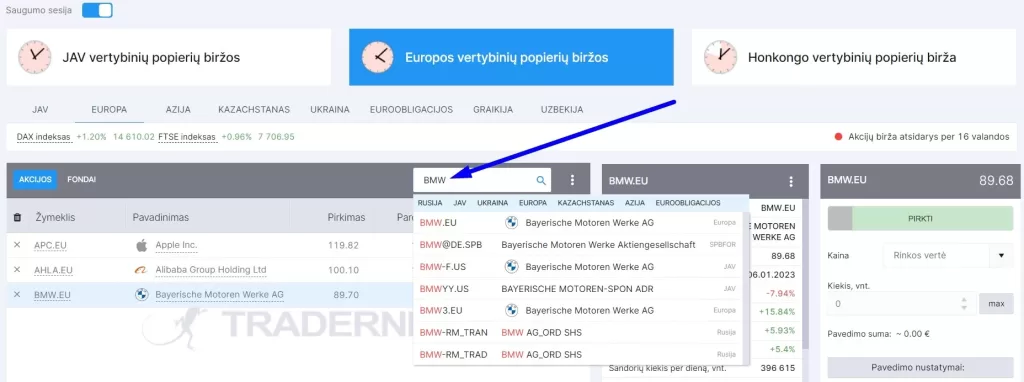This screenshot has width=1024, height=382.
Task: Click BMW.EU ticker link in watchlist
Action: 52,295
